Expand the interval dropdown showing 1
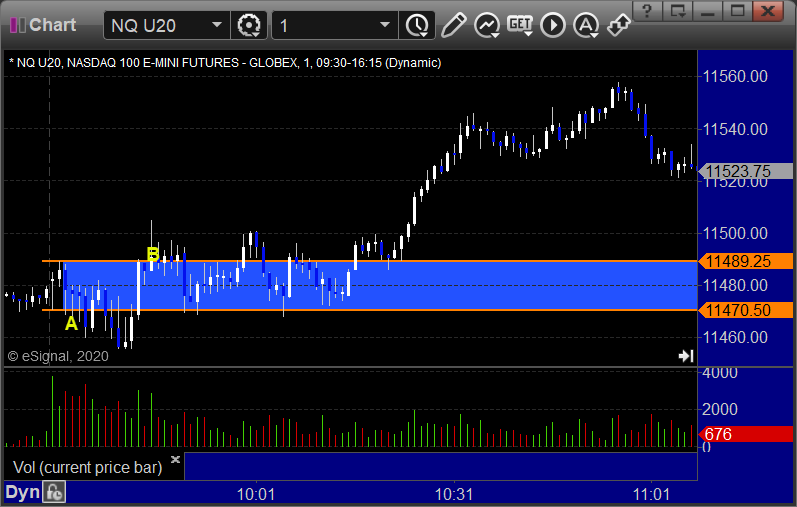This screenshot has width=797, height=507. point(385,25)
